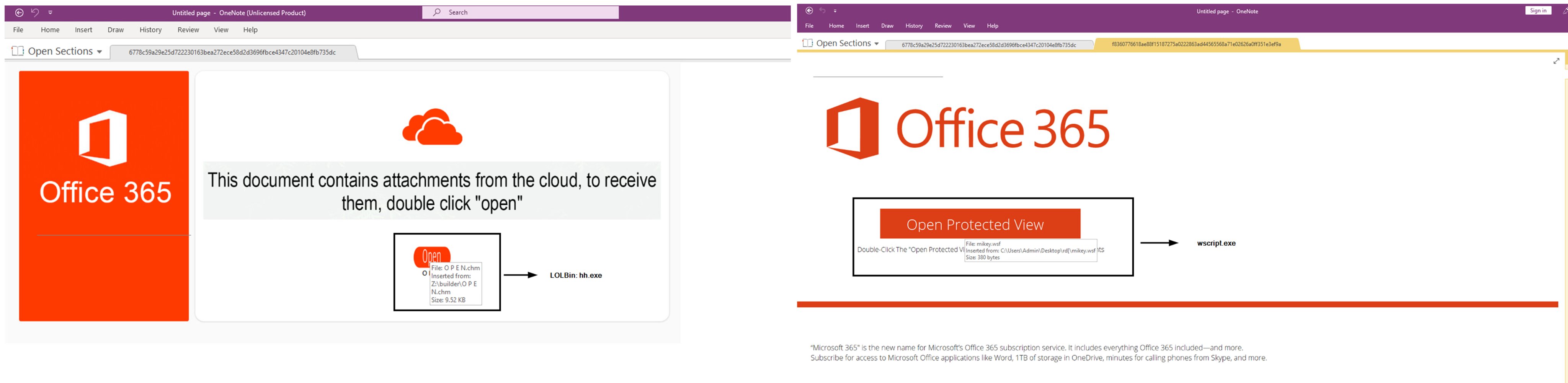Open the Home tab in the left OneNote window
The height and width of the screenshot is (383, 1568).
click(x=51, y=30)
